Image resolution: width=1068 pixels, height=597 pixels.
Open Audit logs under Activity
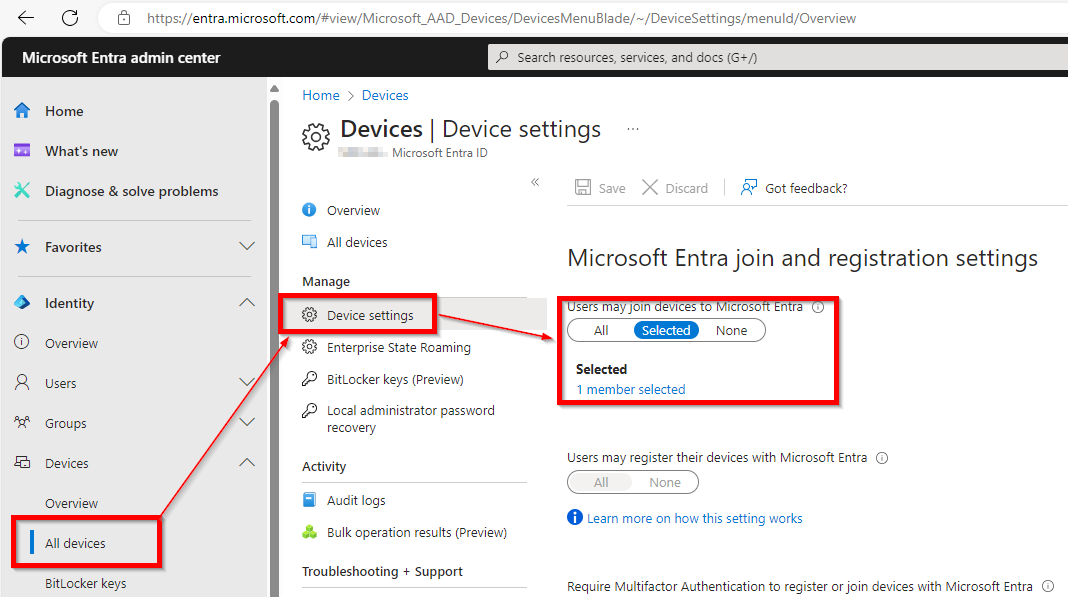click(356, 500)
